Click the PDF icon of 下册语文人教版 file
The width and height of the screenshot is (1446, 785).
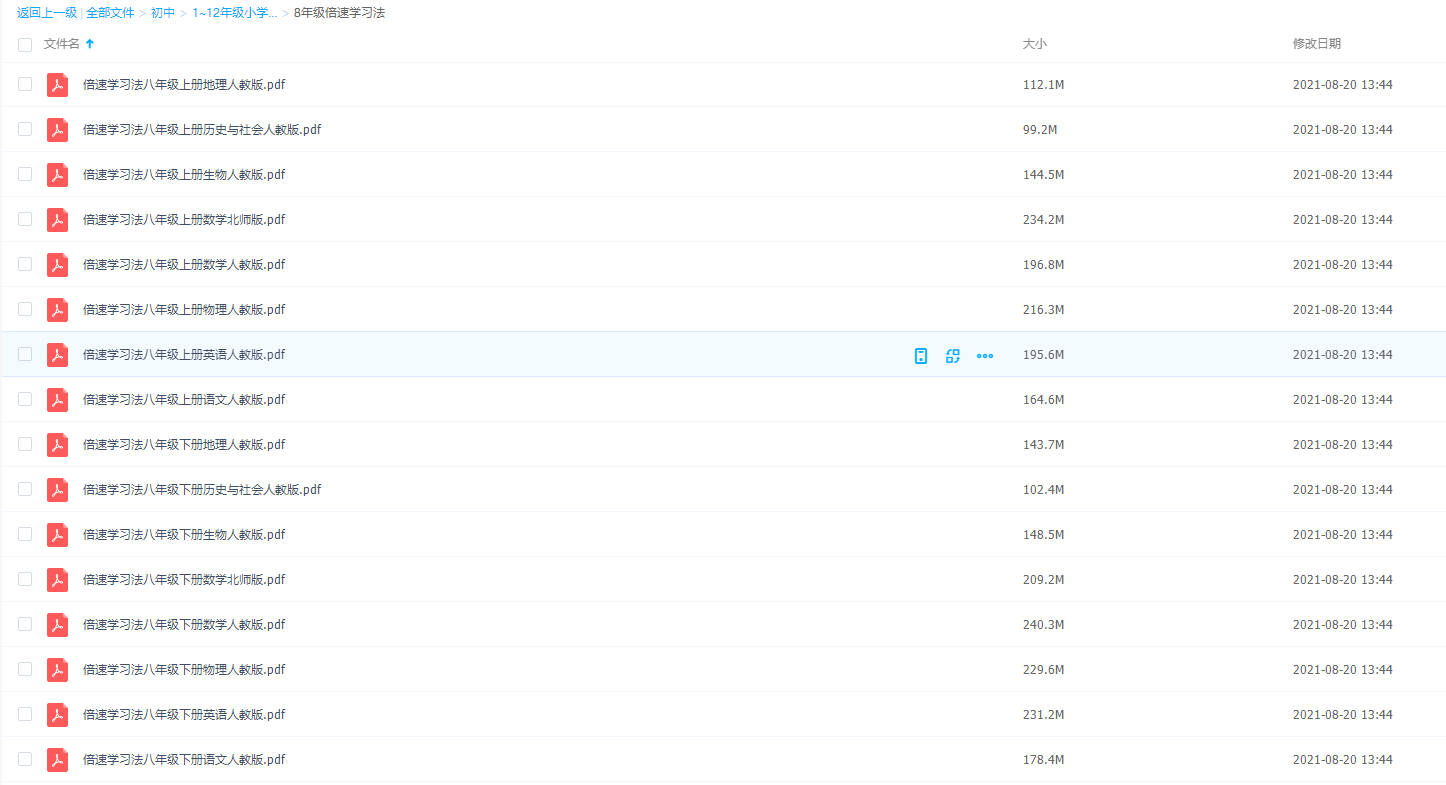point(58,760)
